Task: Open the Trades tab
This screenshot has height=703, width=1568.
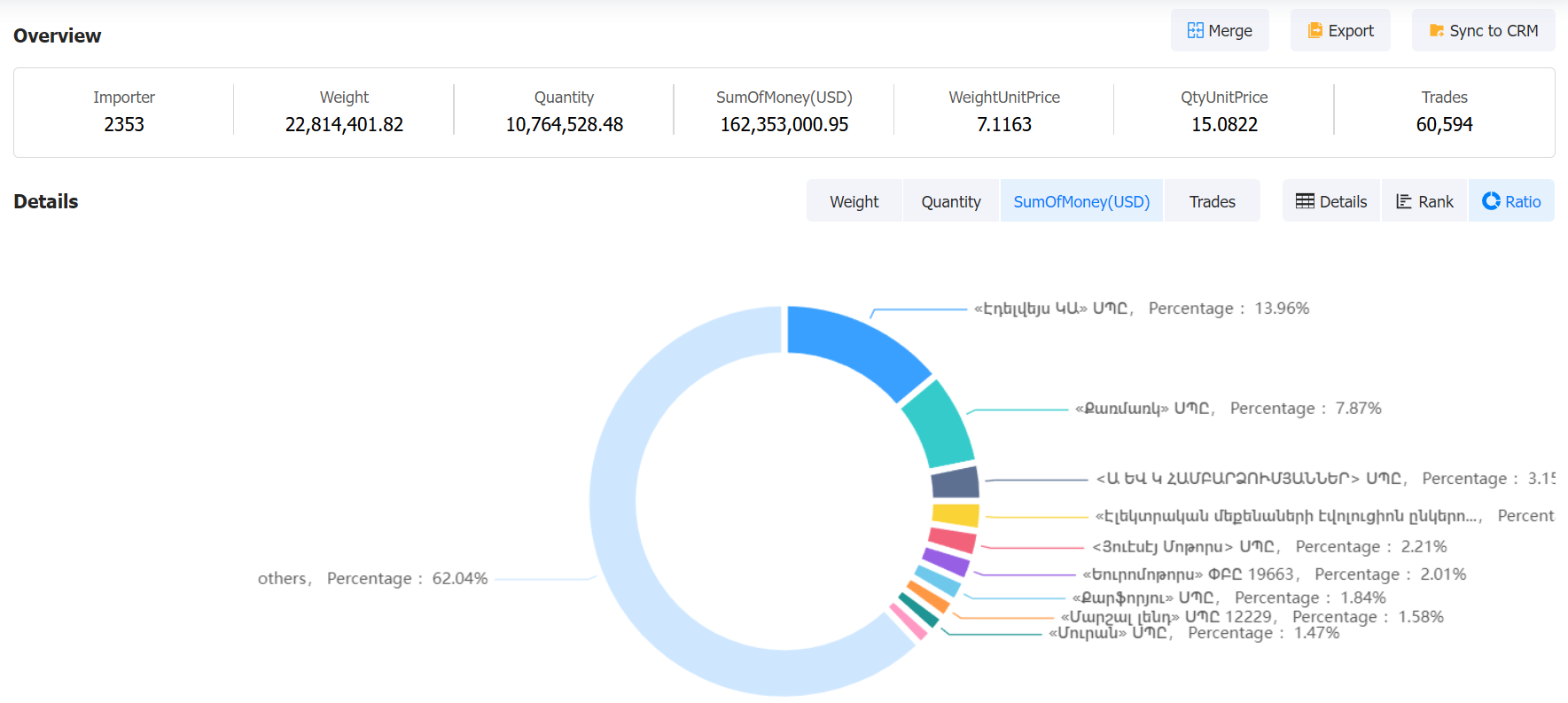Action: (x=1212, y=201)
